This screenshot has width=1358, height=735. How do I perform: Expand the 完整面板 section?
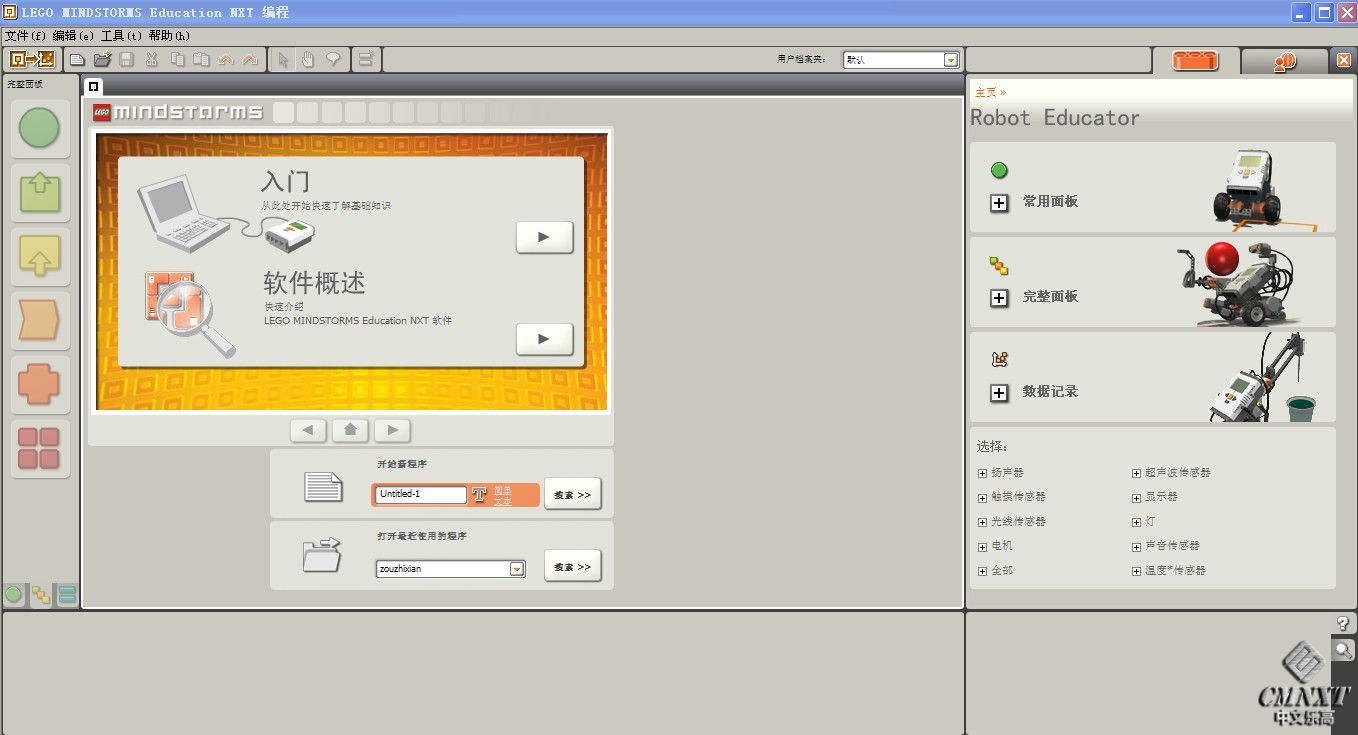click(x=999, y=298)
